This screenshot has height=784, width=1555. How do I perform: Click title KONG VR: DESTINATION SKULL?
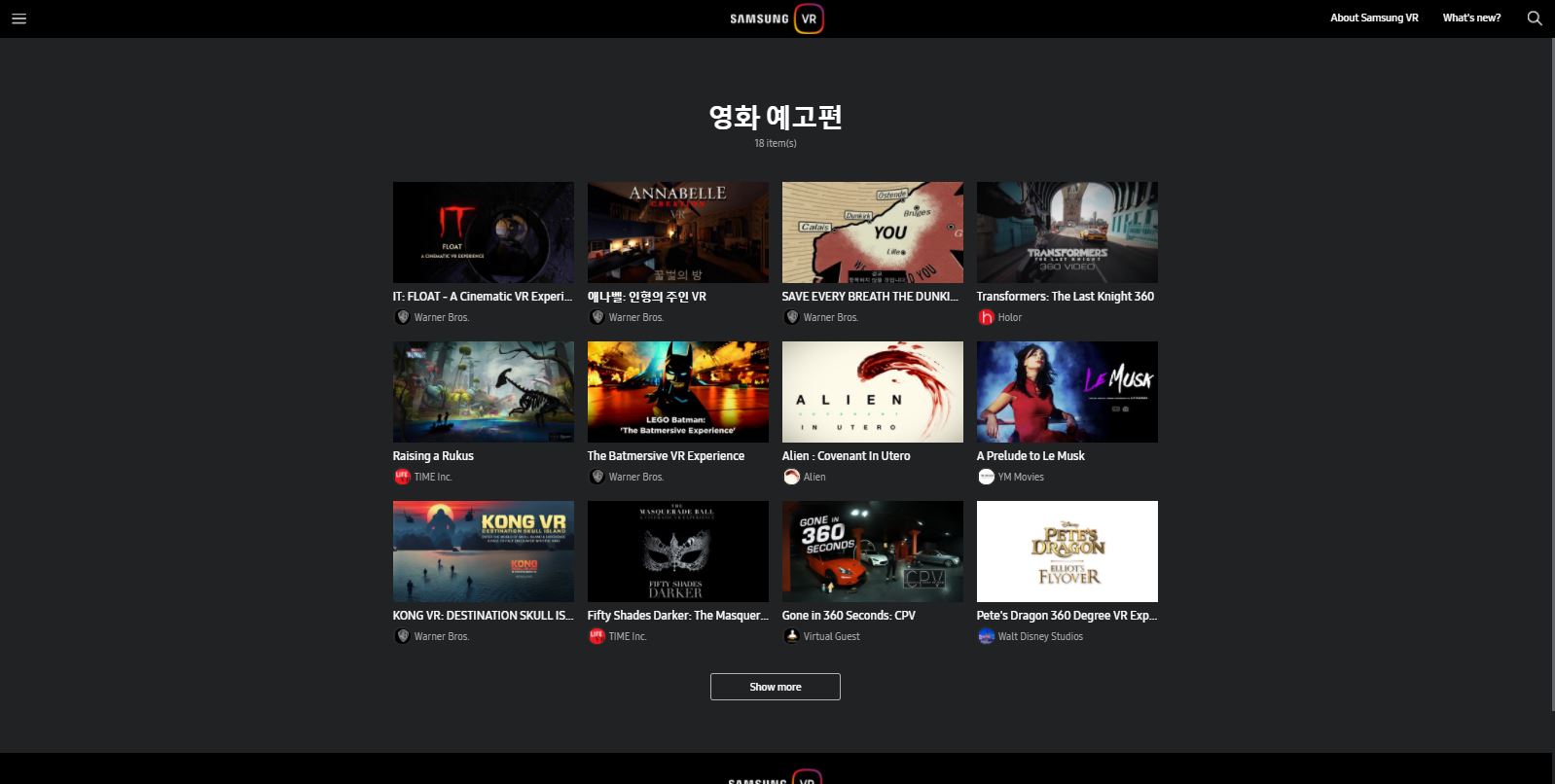483,616
